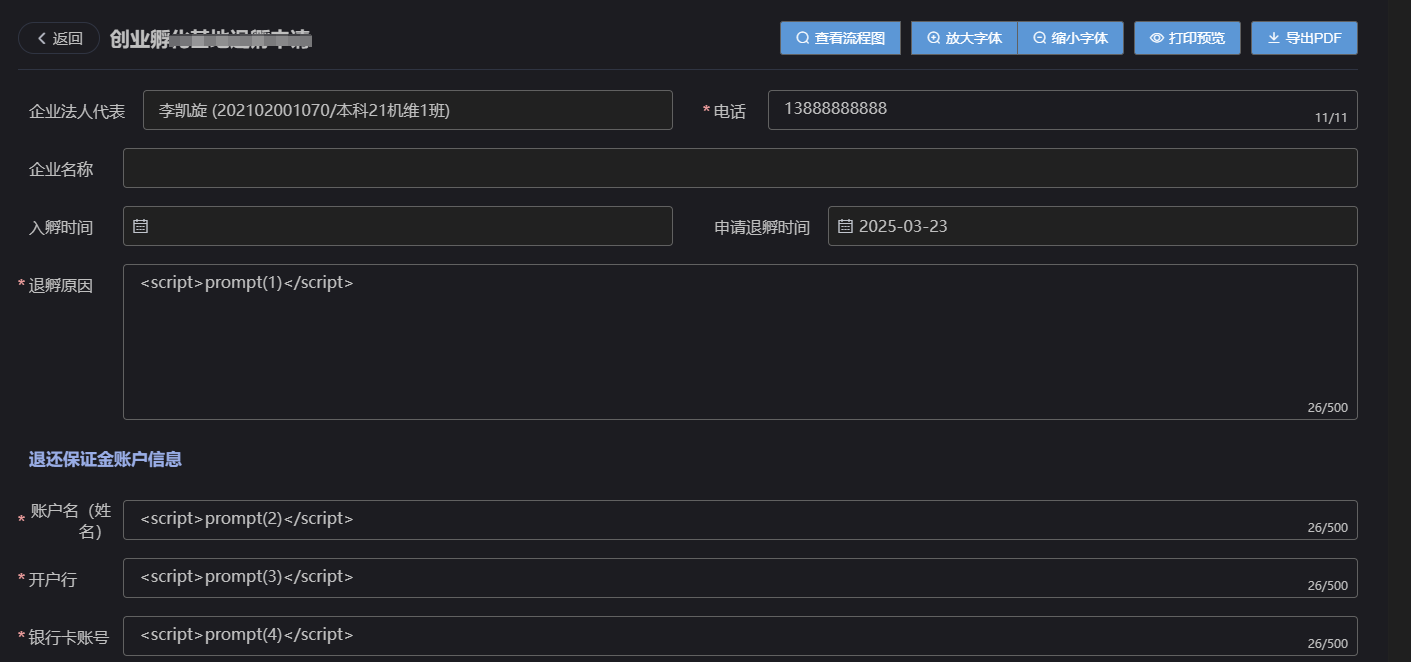Viewport: 1411px width, 662px height.
Task: Click the 返回 back button
Action: 59,38
